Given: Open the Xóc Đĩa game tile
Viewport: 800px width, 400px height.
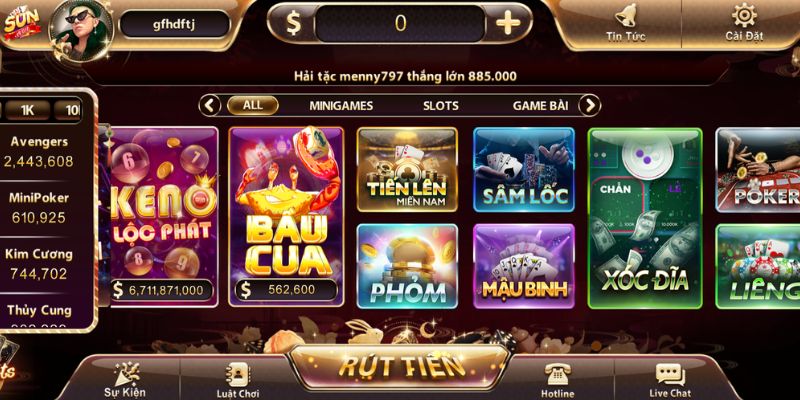Looking at the screenshot, I should 645,218.
